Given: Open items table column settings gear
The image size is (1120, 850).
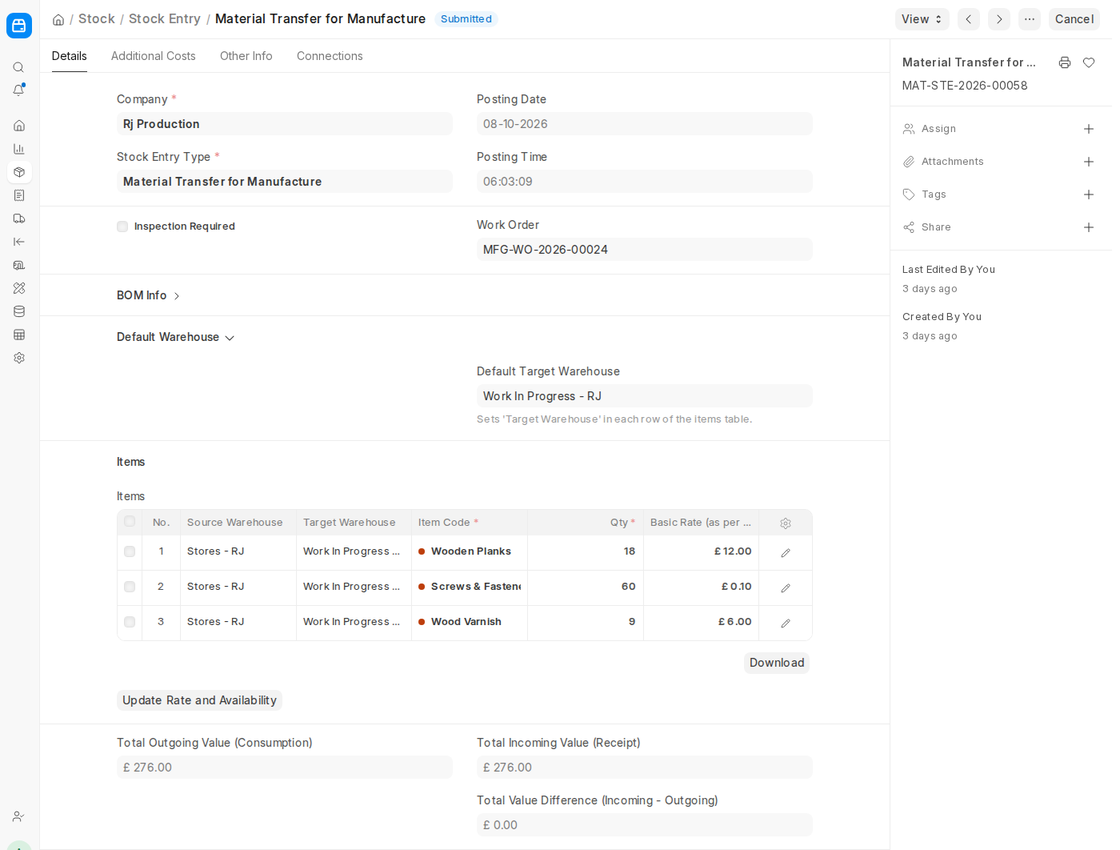Looking at the screenshot, I should tap(786, 524).
